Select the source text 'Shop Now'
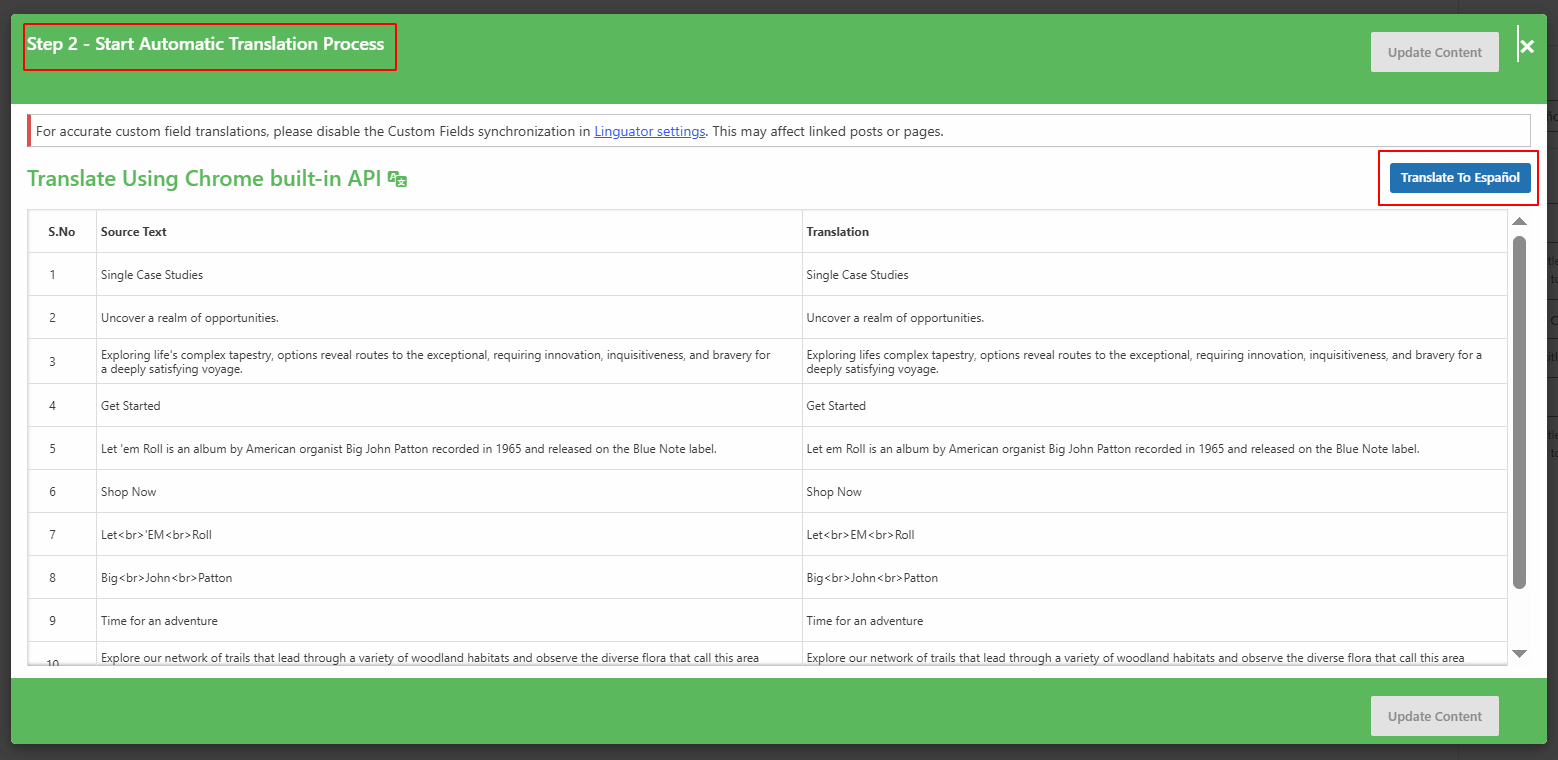This screenshot has width=1558, height=760. [x=129, y=491]
